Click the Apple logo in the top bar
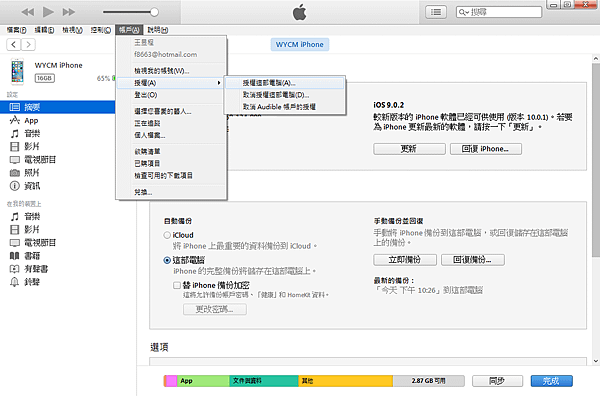600x396 pixels. coord(300,12)
